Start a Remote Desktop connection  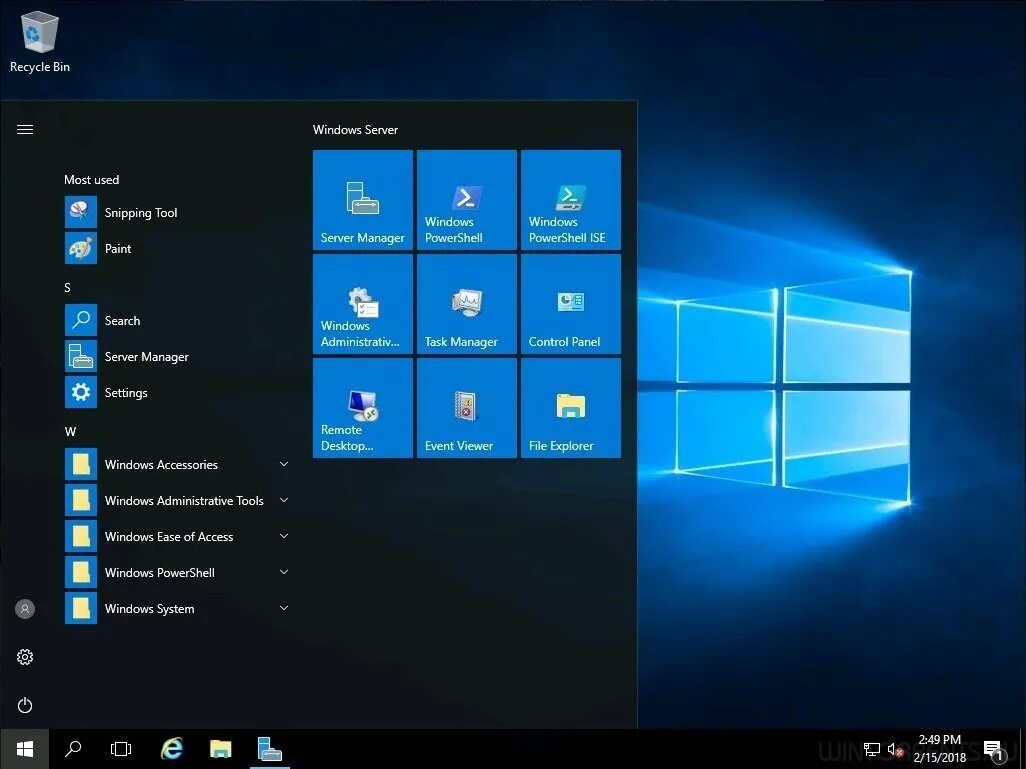362,407
